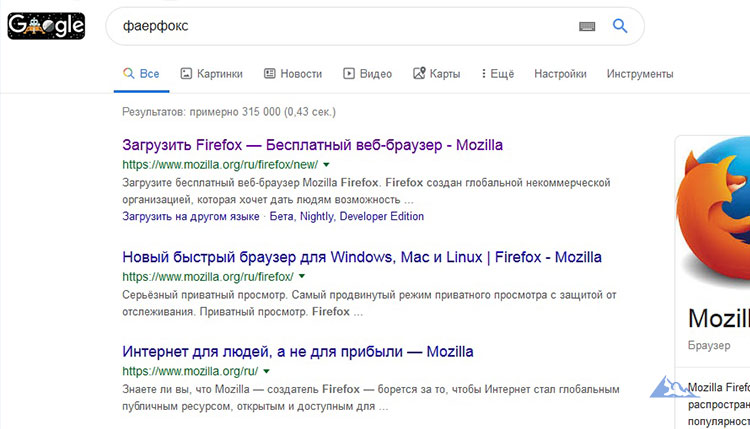Select the Все tab

pos(141,74)
